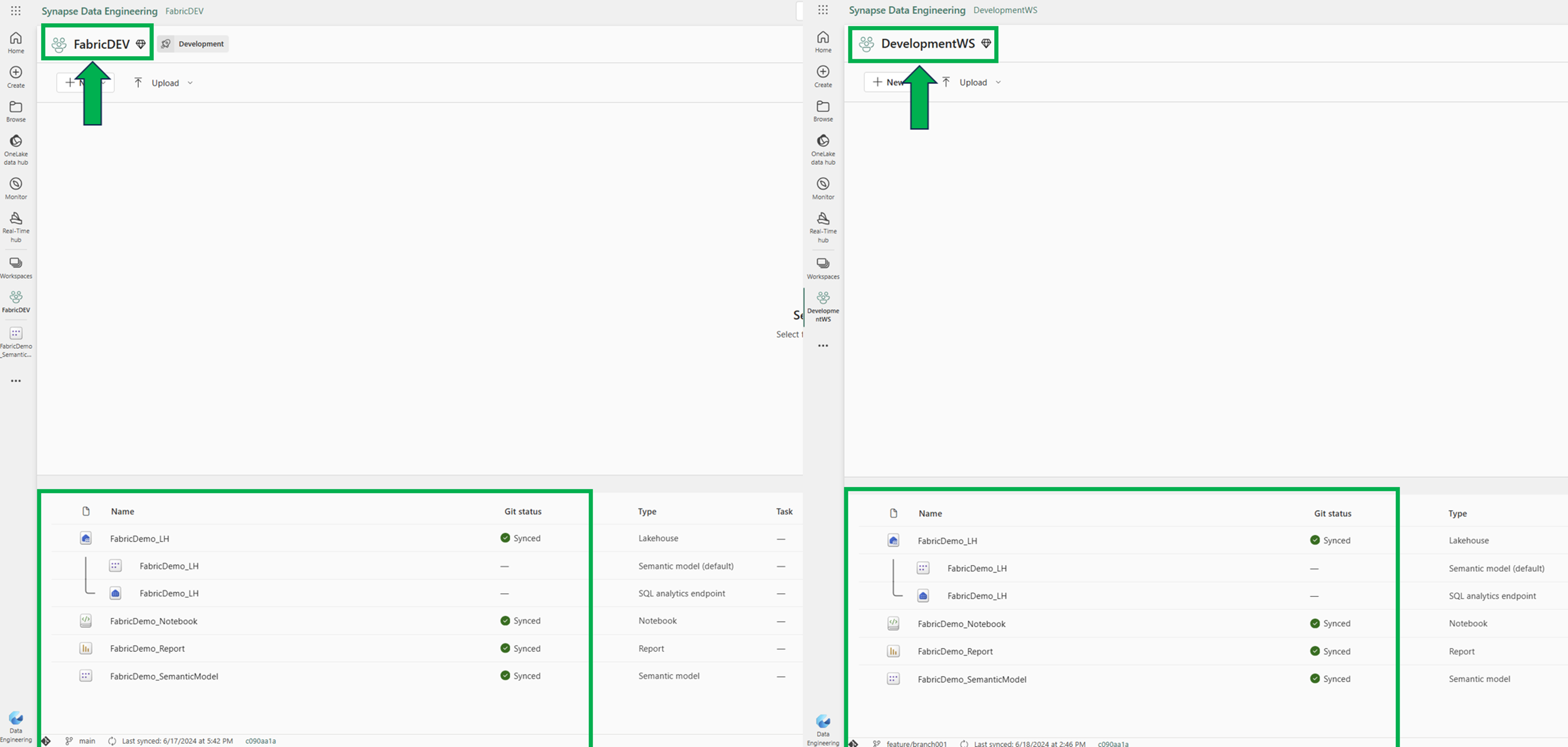
Task: Sort by Name column in DevelopmentWS list
Action: tap(930, 513)
